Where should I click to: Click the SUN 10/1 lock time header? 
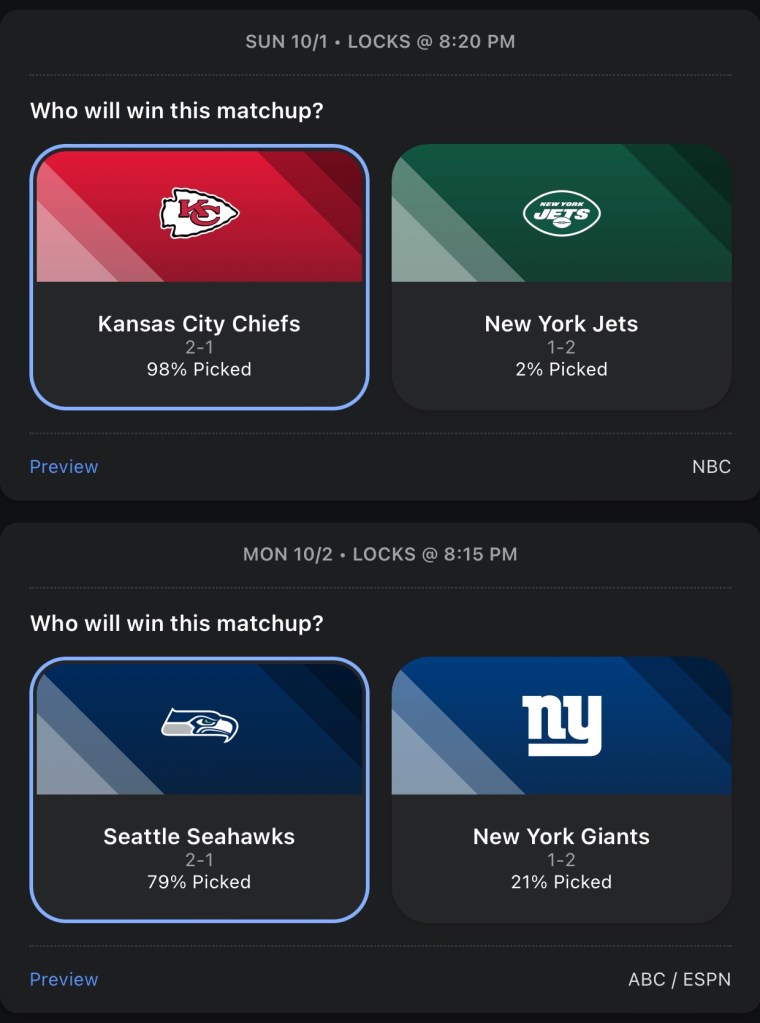(x=380, y=42)
